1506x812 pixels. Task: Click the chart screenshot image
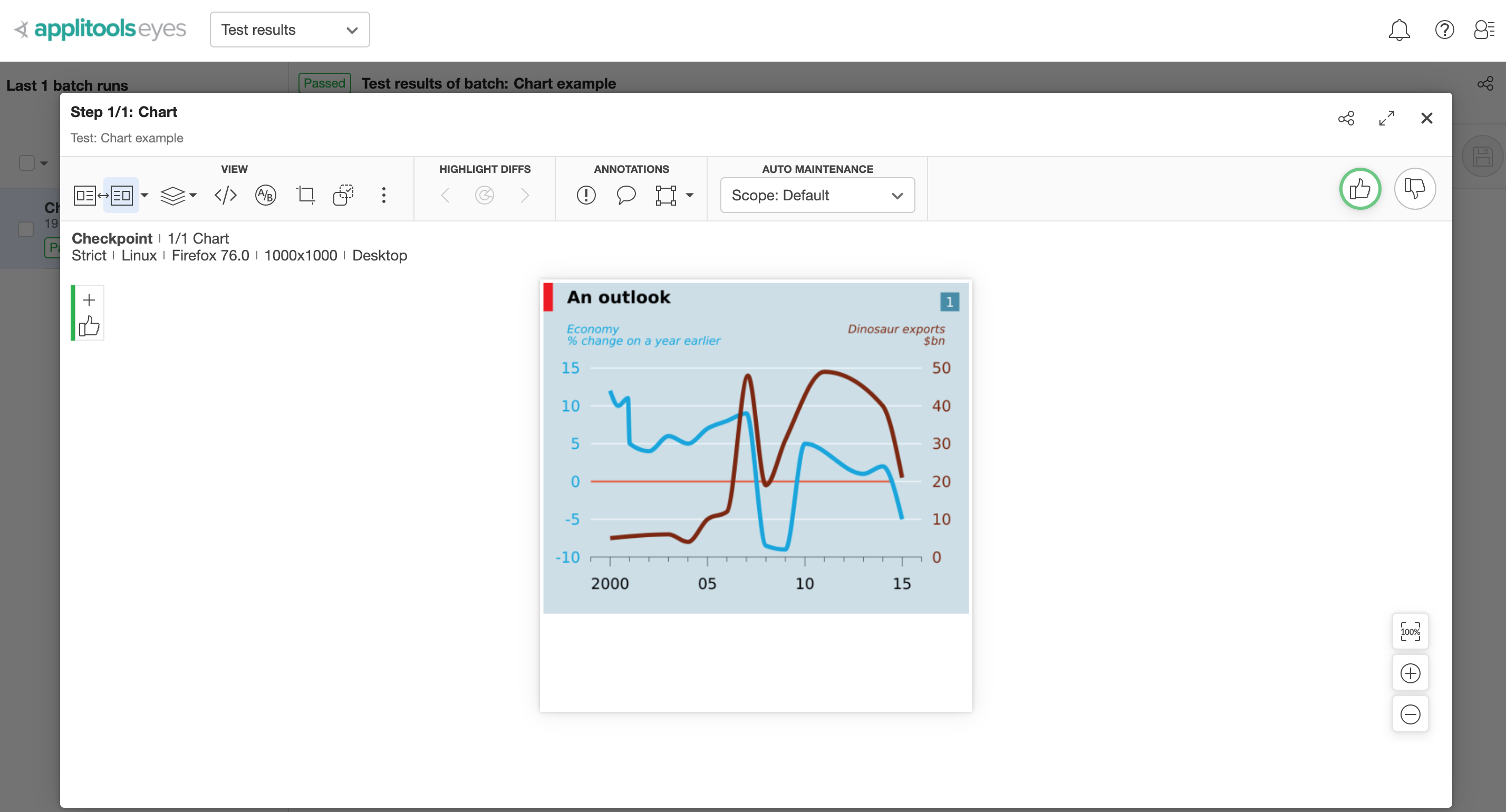(x=755, y=448)
